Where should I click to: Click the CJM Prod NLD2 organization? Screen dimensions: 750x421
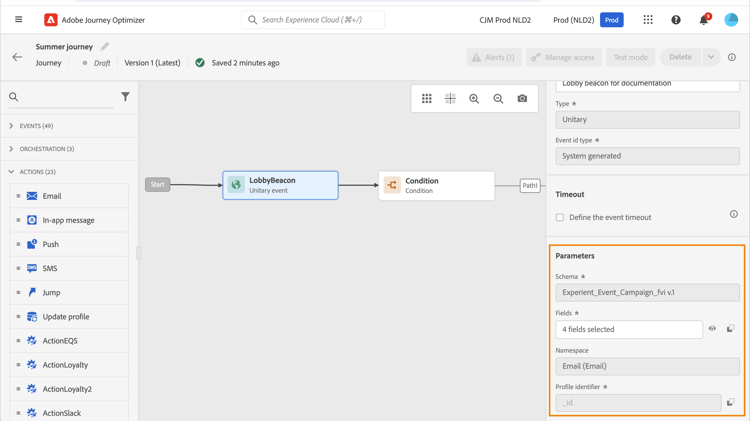tap(505, 20)
